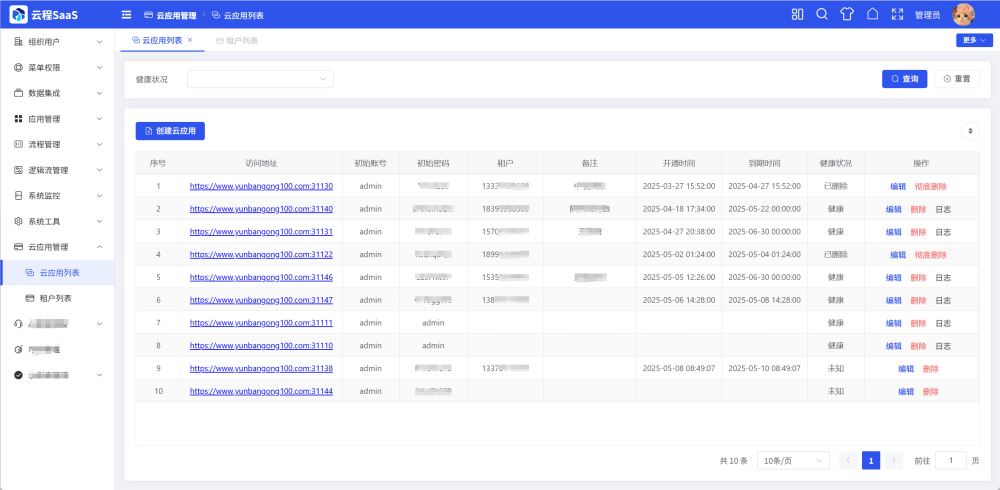
Task: Click the 查询 button
Action: (904, 79)
